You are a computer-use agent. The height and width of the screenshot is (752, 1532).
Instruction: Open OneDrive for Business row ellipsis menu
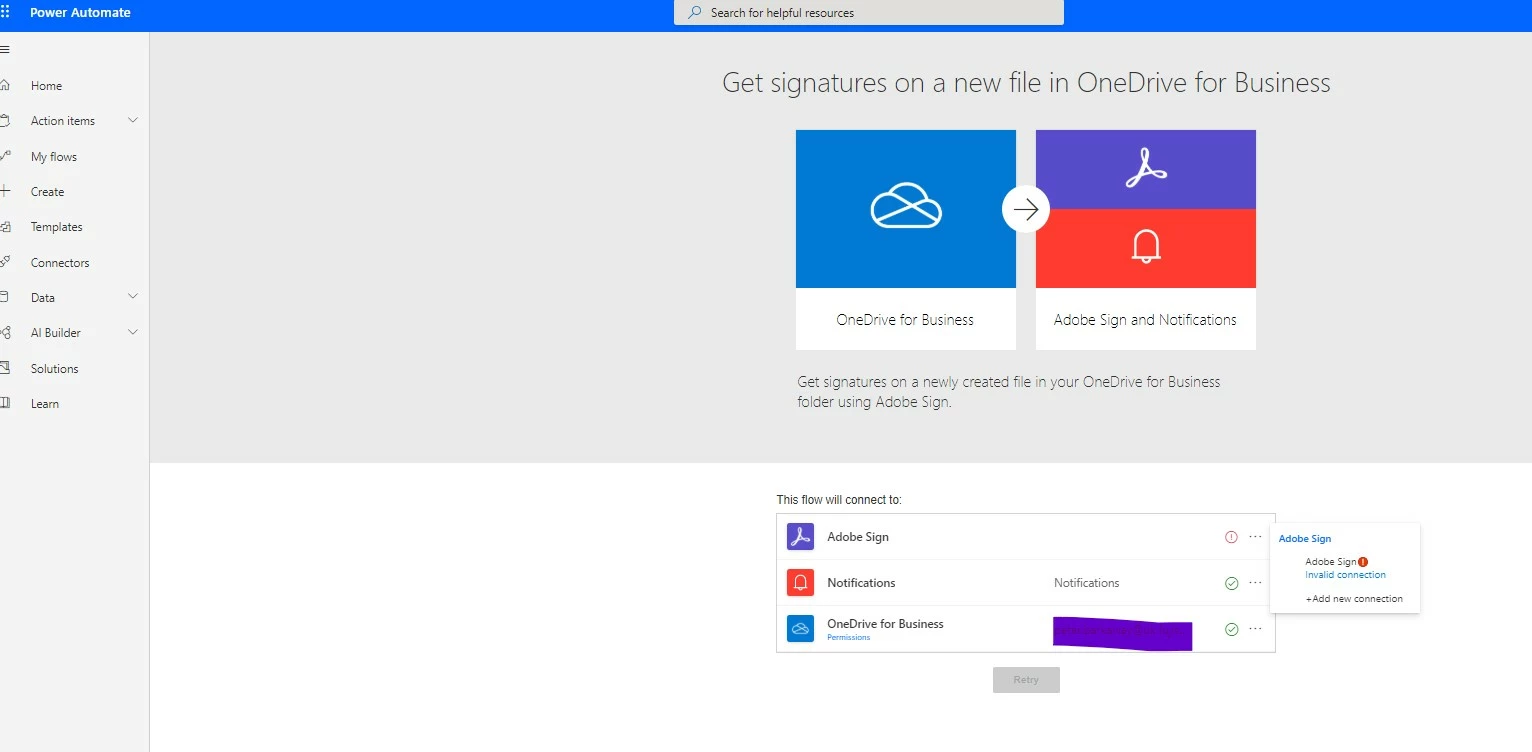[1255, 629]
